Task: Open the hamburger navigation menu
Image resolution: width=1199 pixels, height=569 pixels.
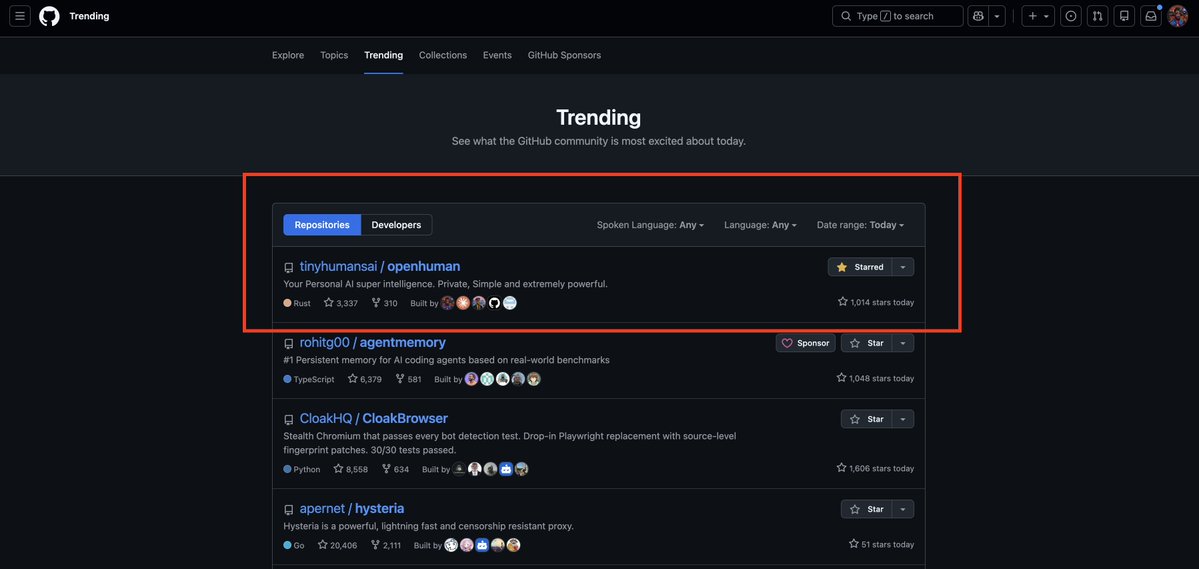Action: point(20,16)
